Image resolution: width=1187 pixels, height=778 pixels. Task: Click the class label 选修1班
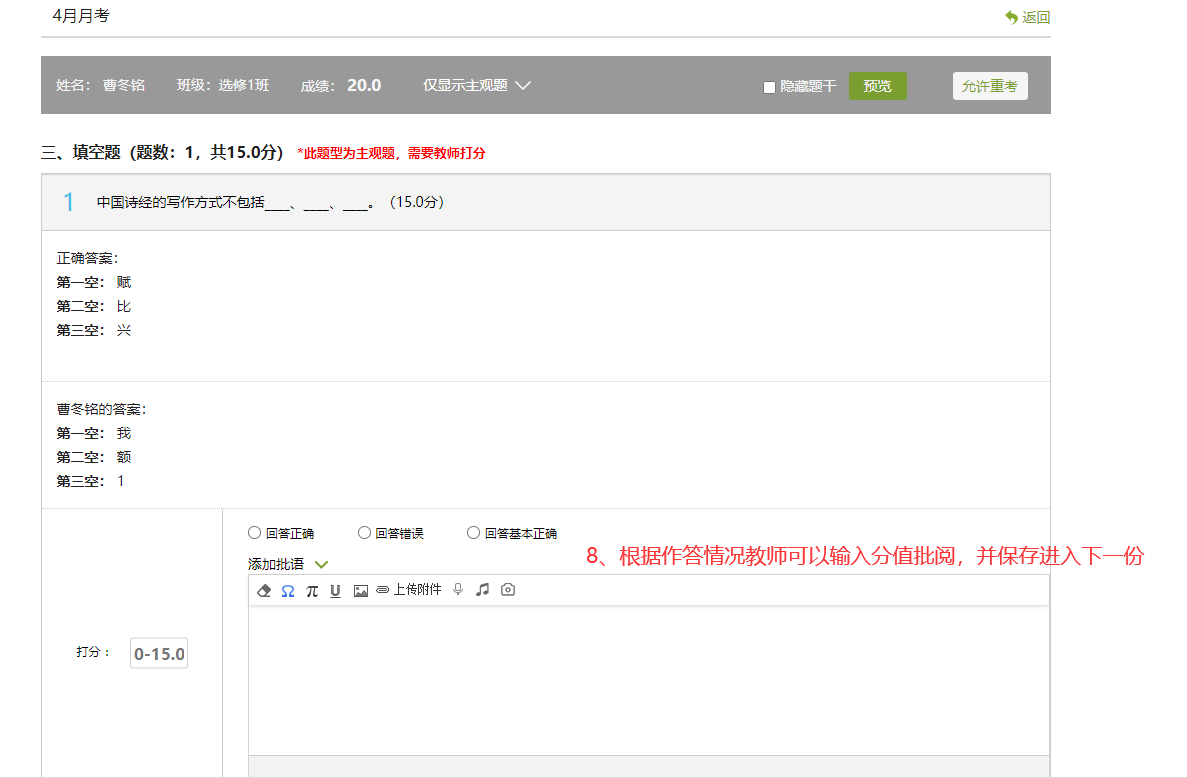tap(244, 86)
